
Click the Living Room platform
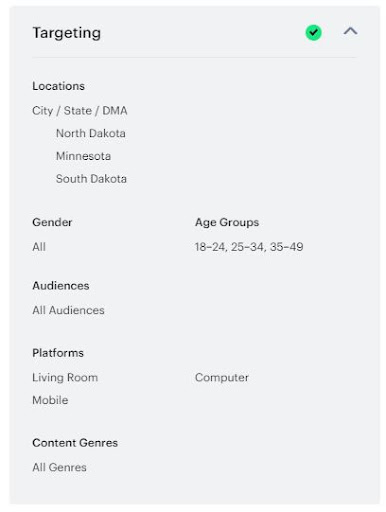click(65, 378)
